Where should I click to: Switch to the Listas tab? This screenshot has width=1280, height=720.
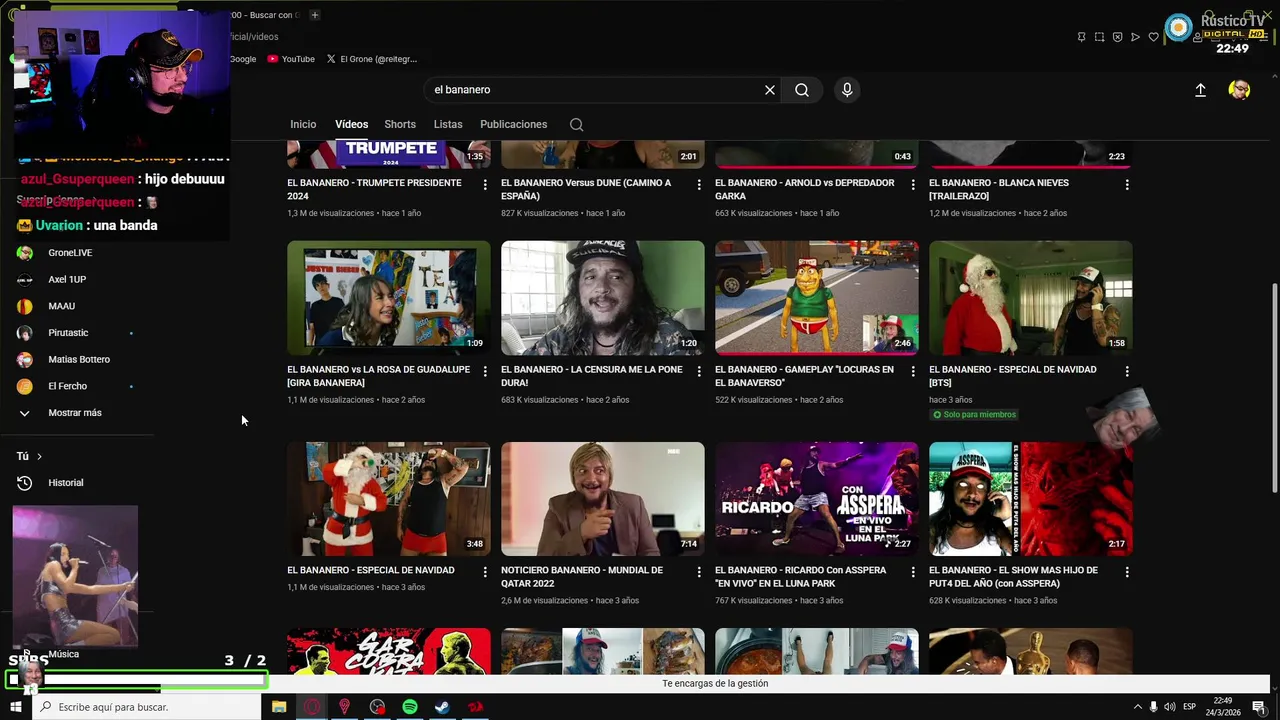[x=448, y=125]
